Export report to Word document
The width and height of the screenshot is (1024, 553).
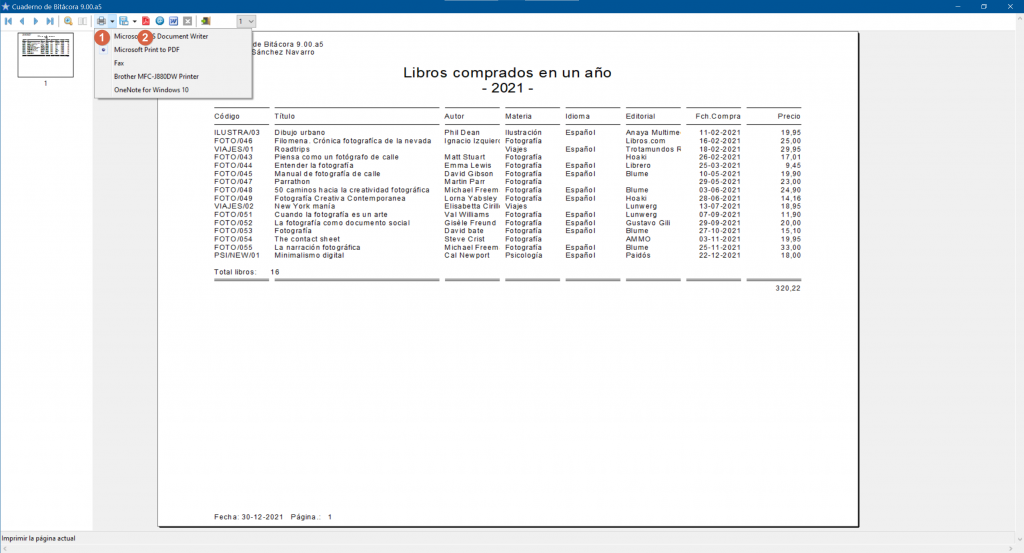click(x=173, y=21)
